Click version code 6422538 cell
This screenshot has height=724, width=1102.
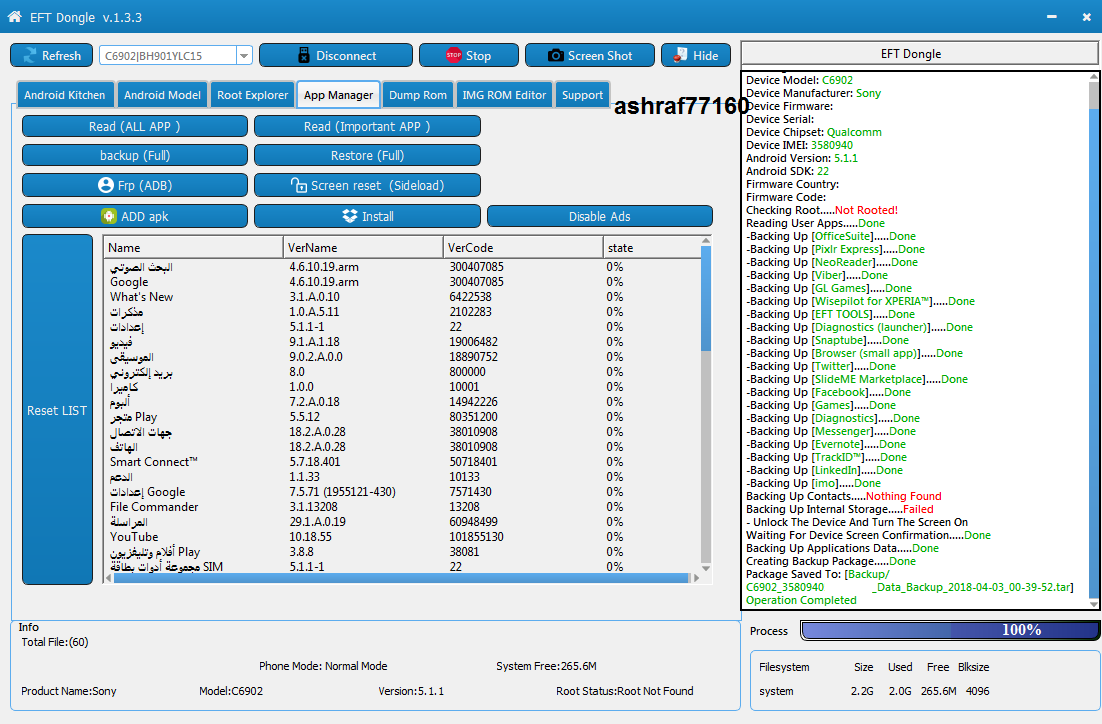470,297
